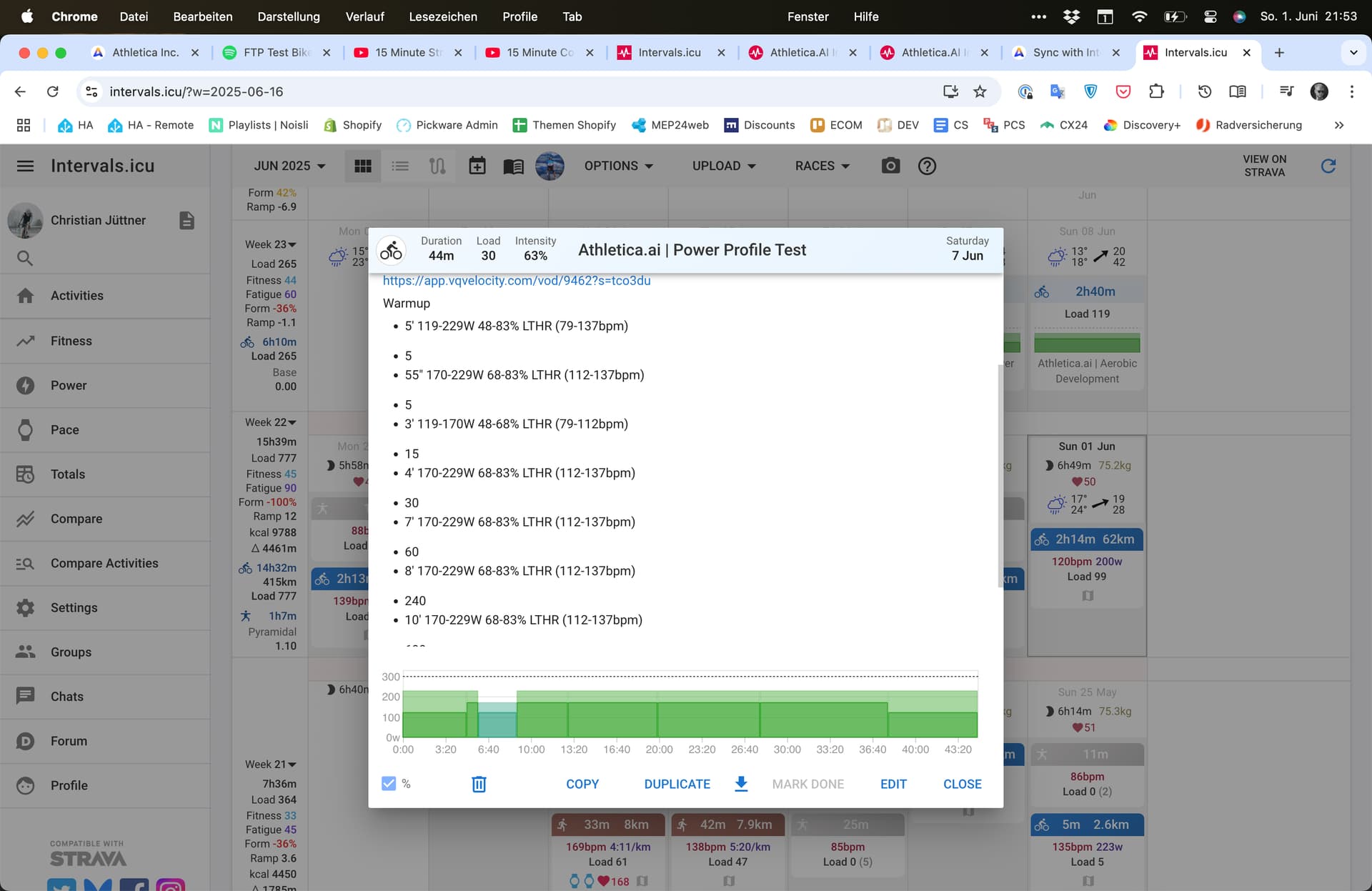Click the Wi-Fi status icon
The width and height of the screenshot is (1372, 891).
(x=1139, y=16)
